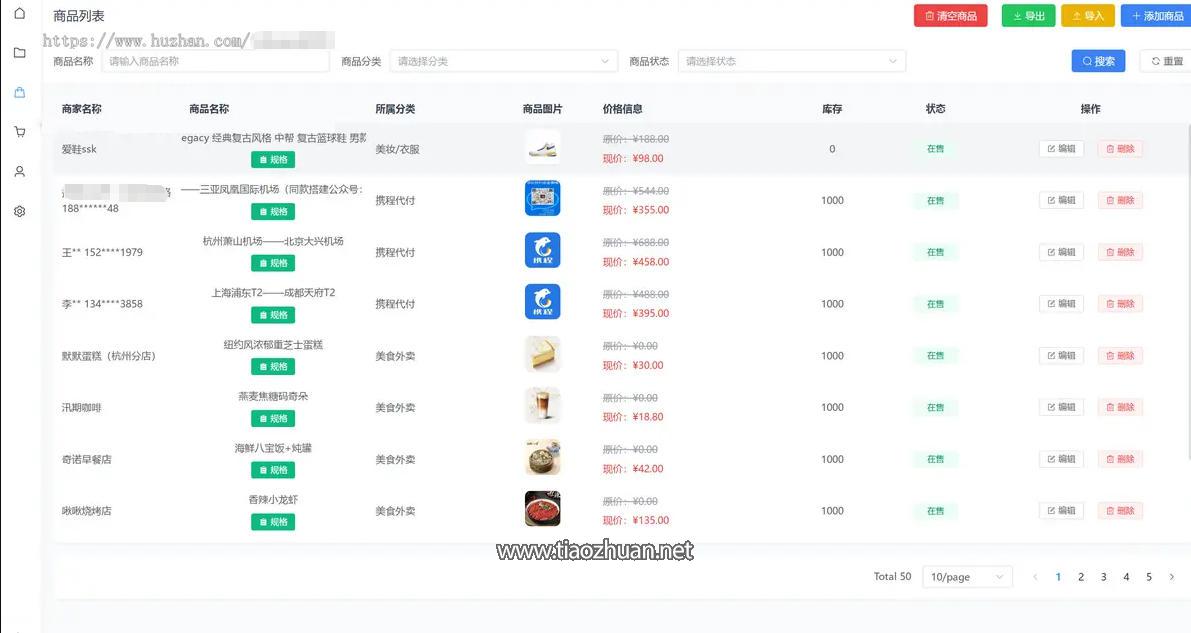The height and width of the screenshot is (633, 1191).
Task: Delete the 爱鞋ssk product row
Action: pyautogui.click(x=1119, y=149)
